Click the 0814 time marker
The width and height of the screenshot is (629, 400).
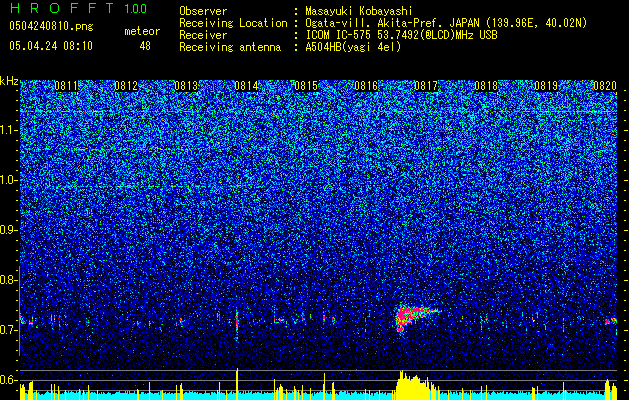pyautogui.click(x=246, y=85)
